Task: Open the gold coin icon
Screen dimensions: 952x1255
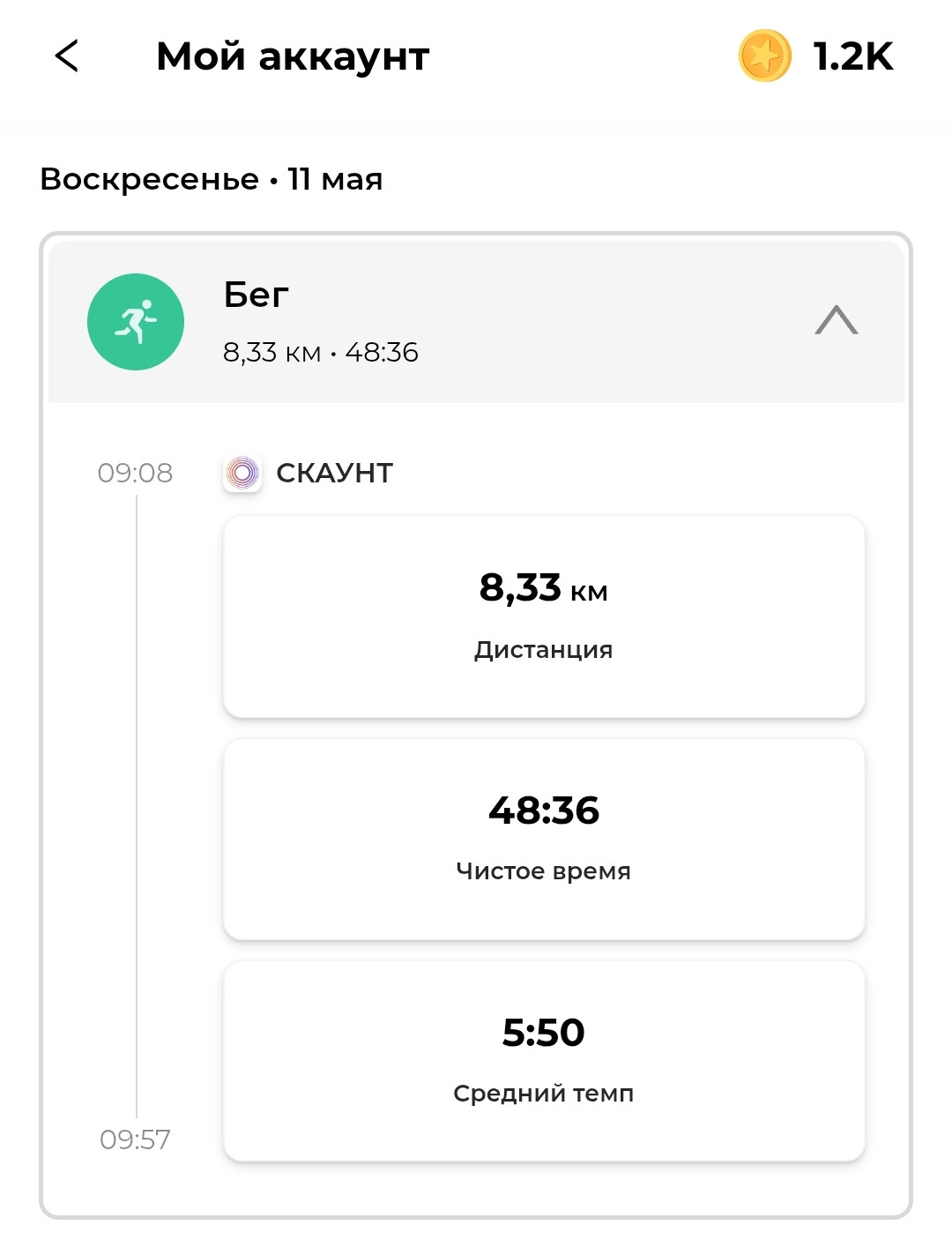Action: (x=764, y=56)
